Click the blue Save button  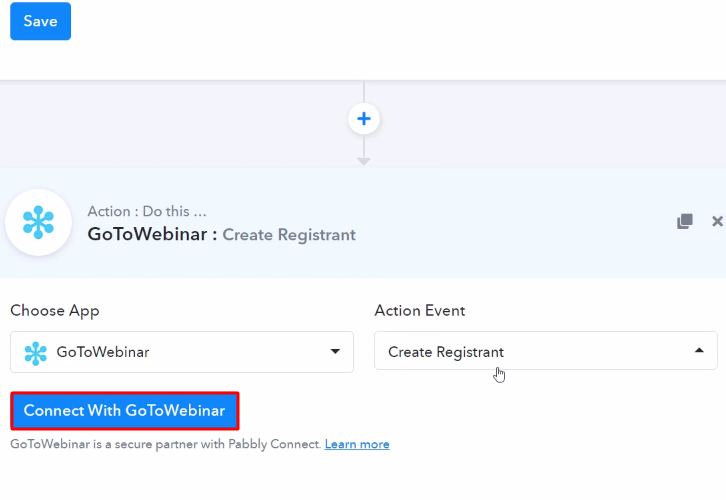(40, 21)
